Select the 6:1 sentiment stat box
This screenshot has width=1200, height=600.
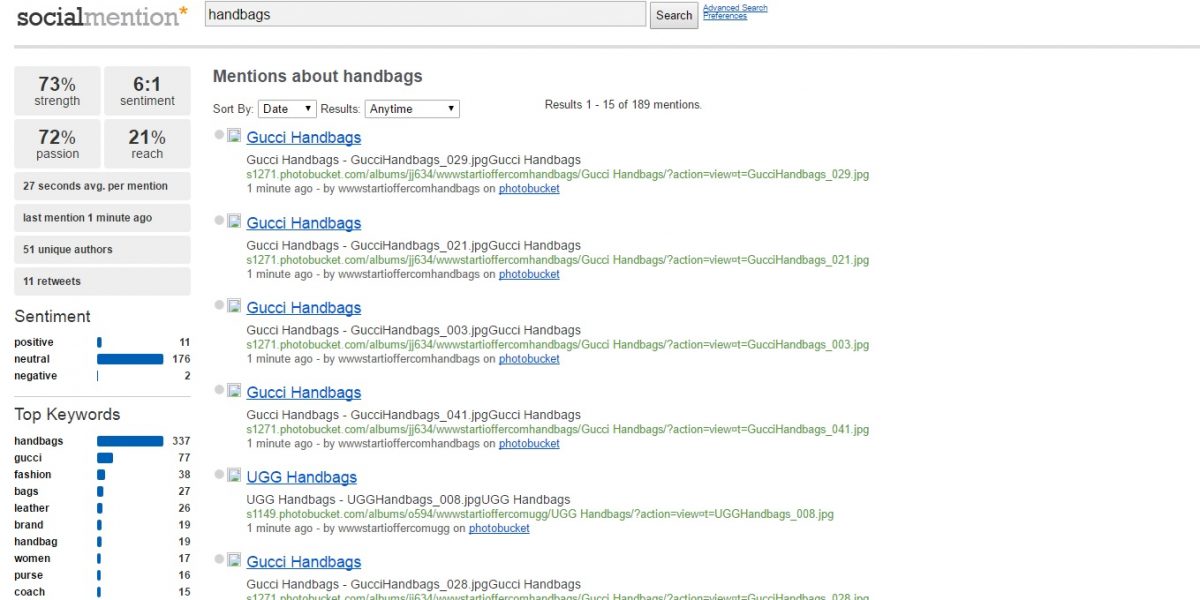point(147,91)
